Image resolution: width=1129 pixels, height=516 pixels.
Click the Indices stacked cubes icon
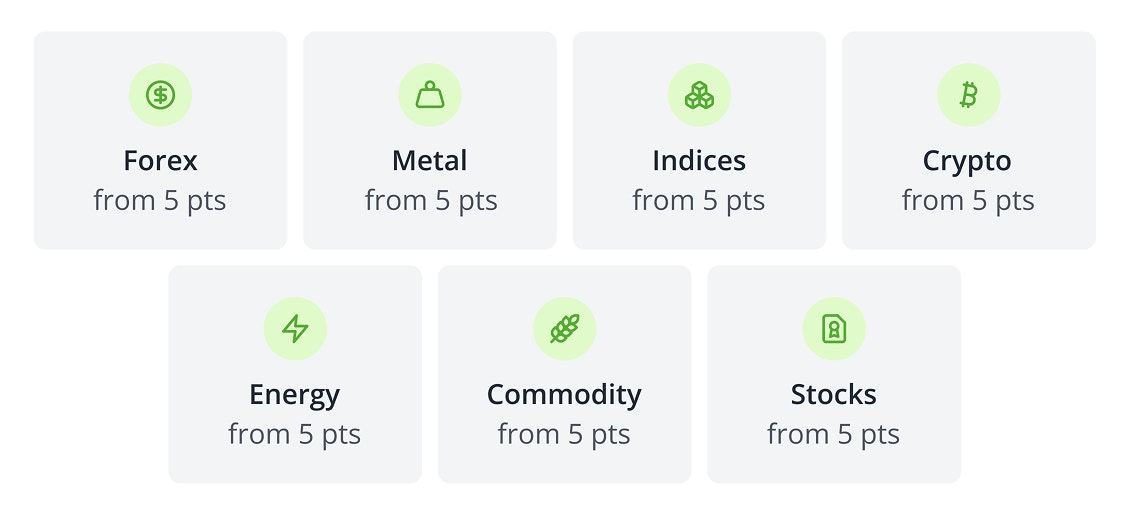pos(699,95)
